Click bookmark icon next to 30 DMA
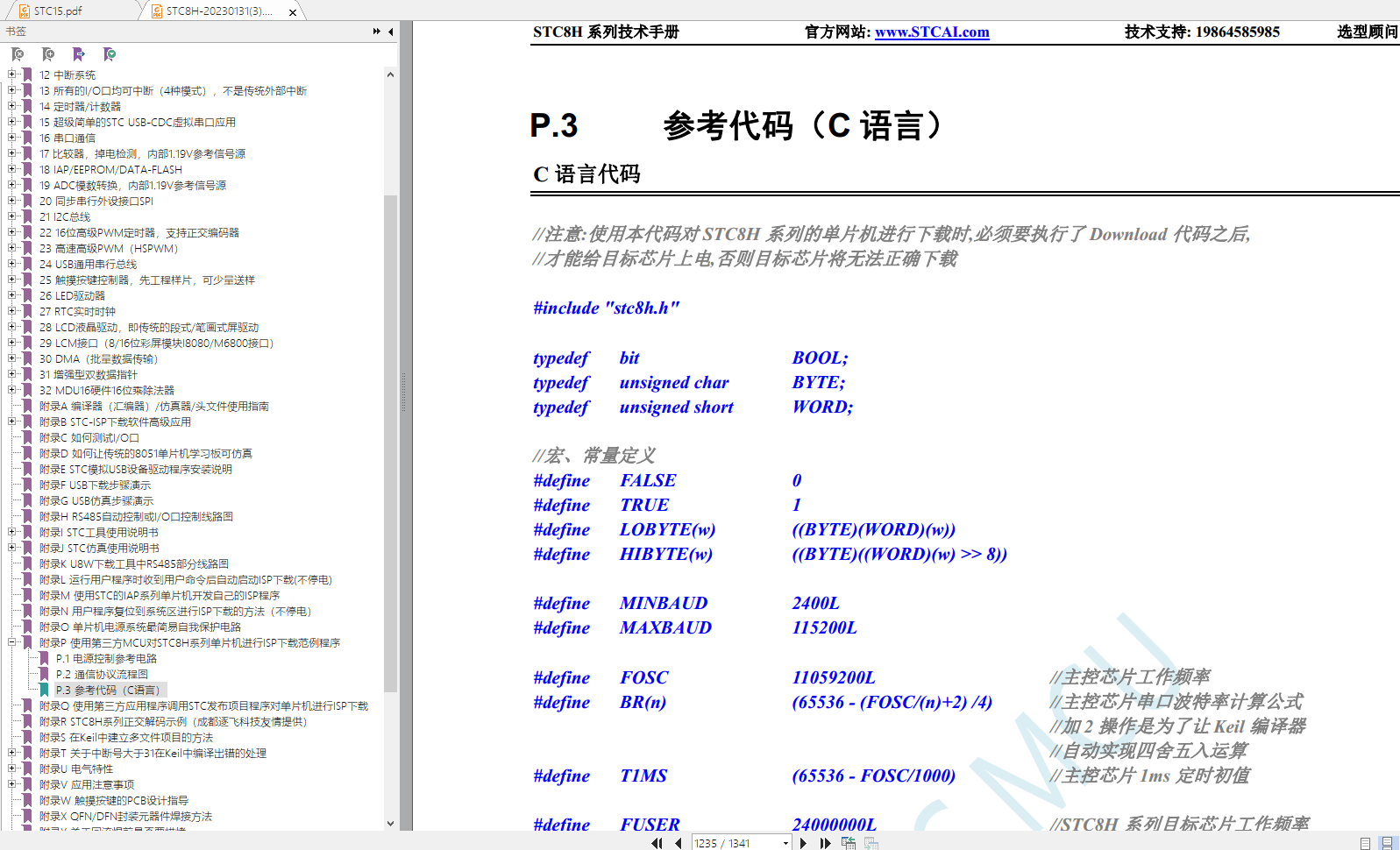Image resolution: width=1400 pixels, height=850 pixels. 28,358
